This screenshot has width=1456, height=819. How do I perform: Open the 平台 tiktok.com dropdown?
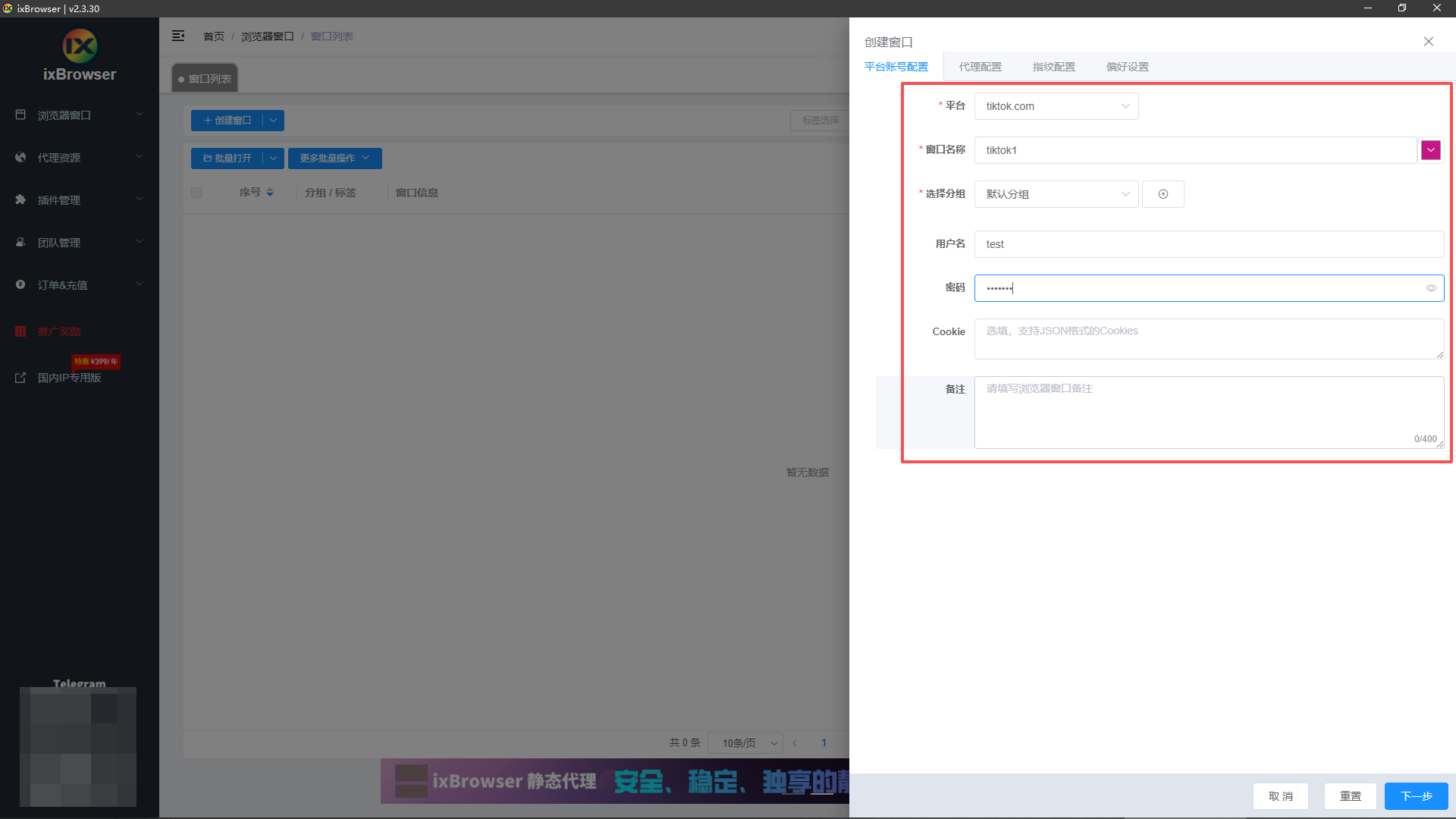coord(1056,106)
